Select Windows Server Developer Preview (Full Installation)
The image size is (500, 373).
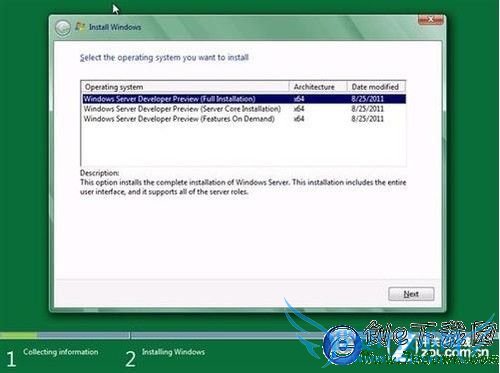244,99
